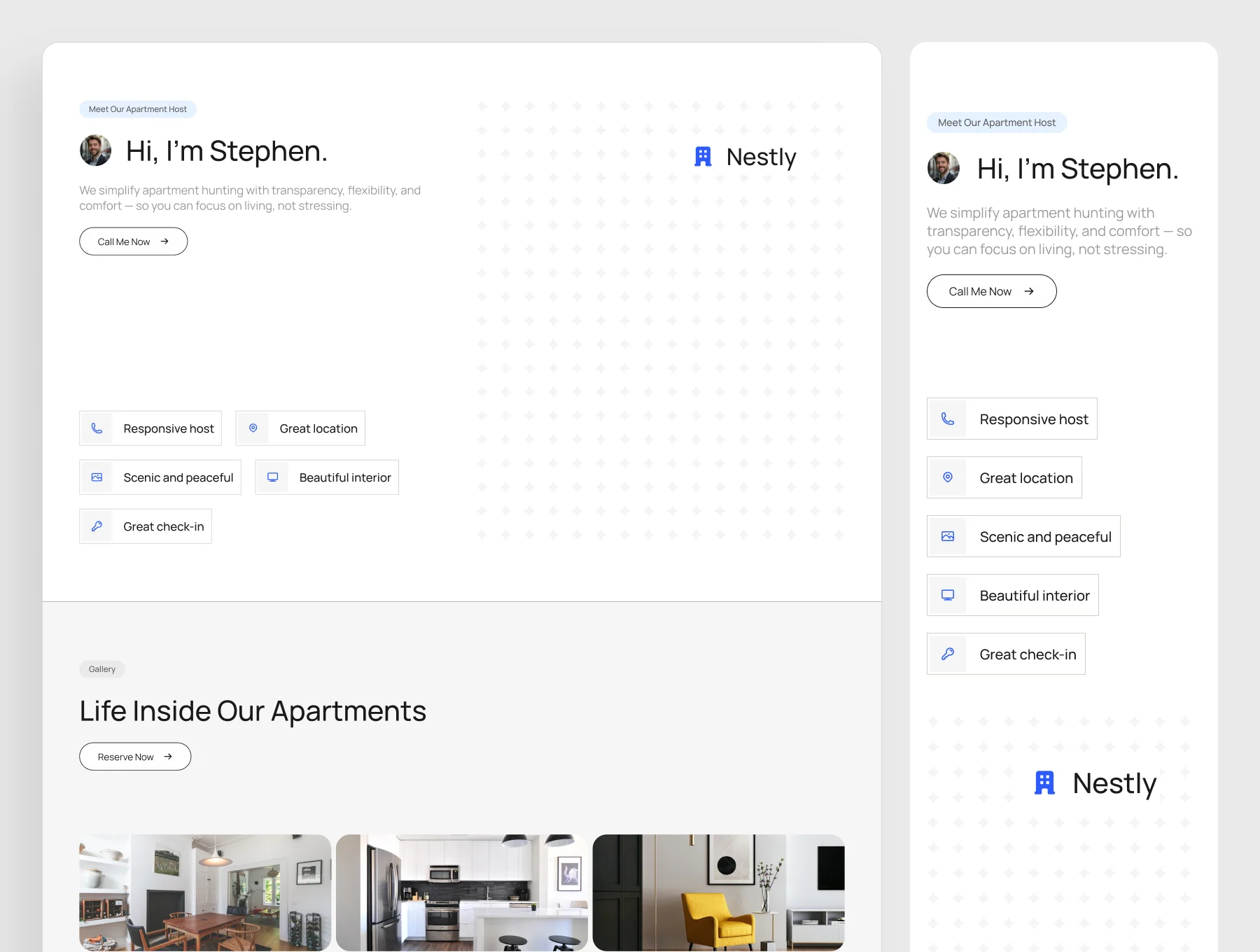The image size is (1260, 952).
Task: Click the Nestly wordmark text in mobile view
Action: (x=1114, y=783)
